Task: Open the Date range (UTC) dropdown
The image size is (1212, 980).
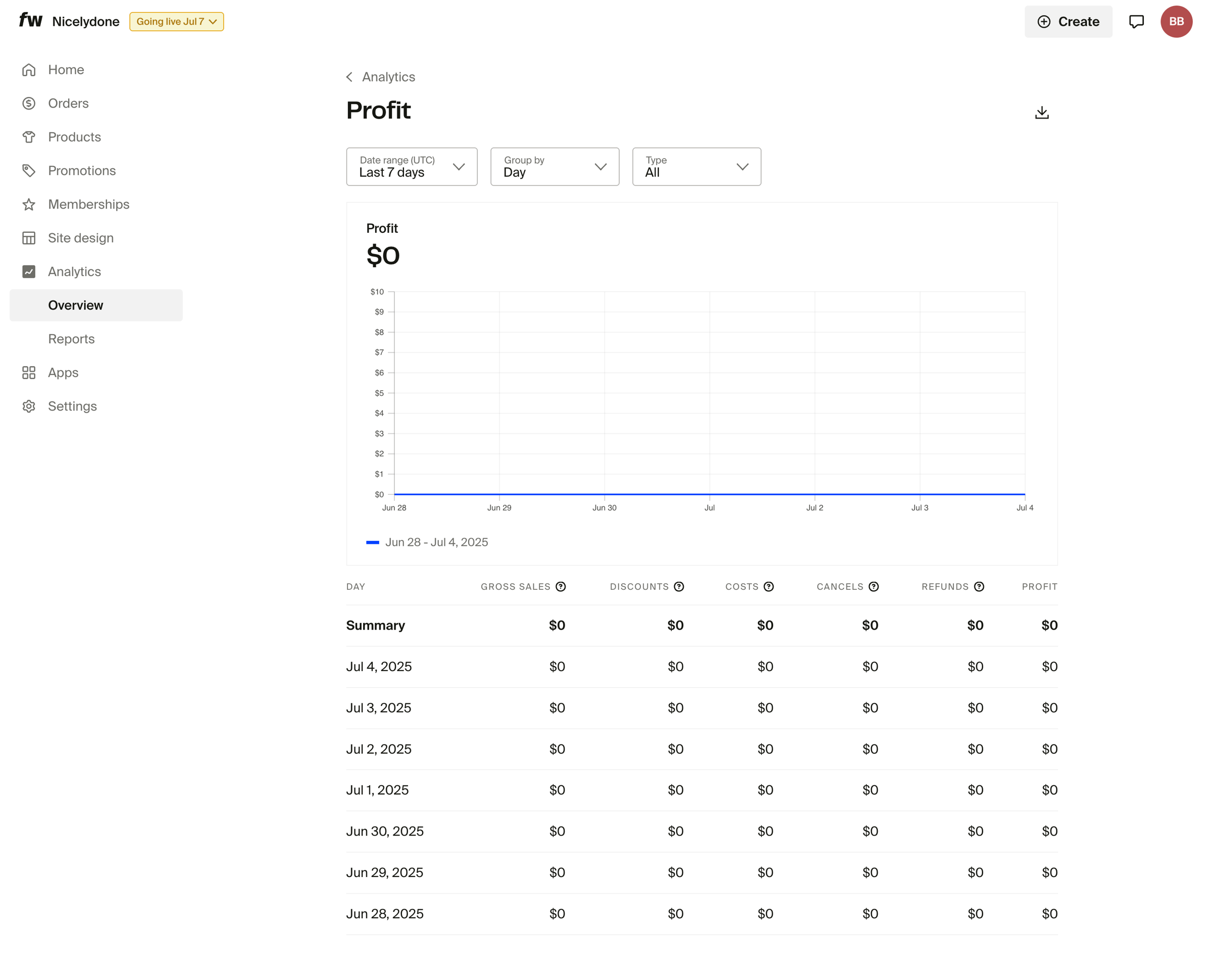Action: pos(412,167)
